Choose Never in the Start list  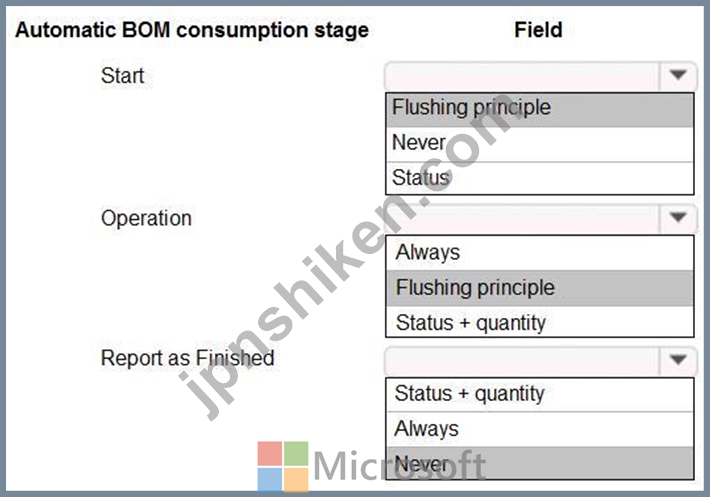540,144
